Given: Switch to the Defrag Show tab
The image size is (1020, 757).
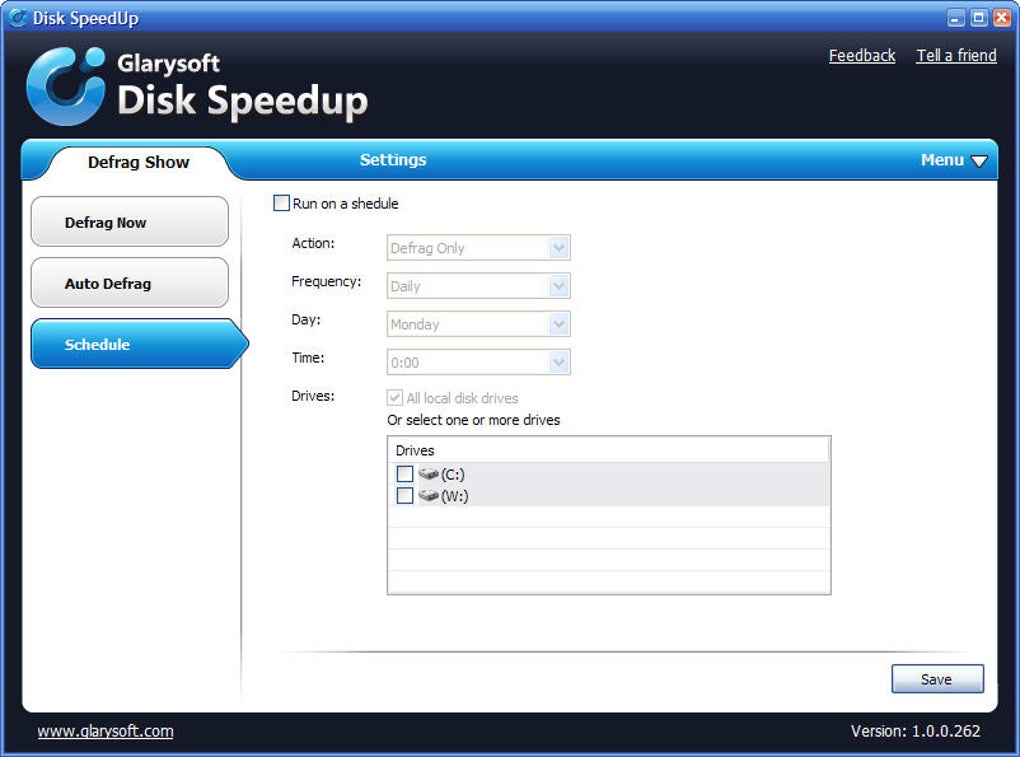Looking at the screenshot, I should coord(139,162).
